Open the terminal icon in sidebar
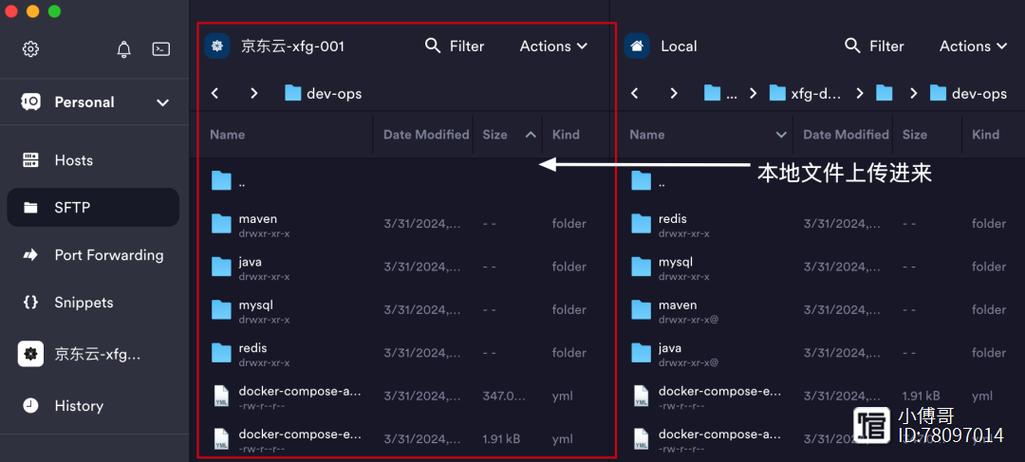The image size is (1025, 462). (x=161, y=49)
